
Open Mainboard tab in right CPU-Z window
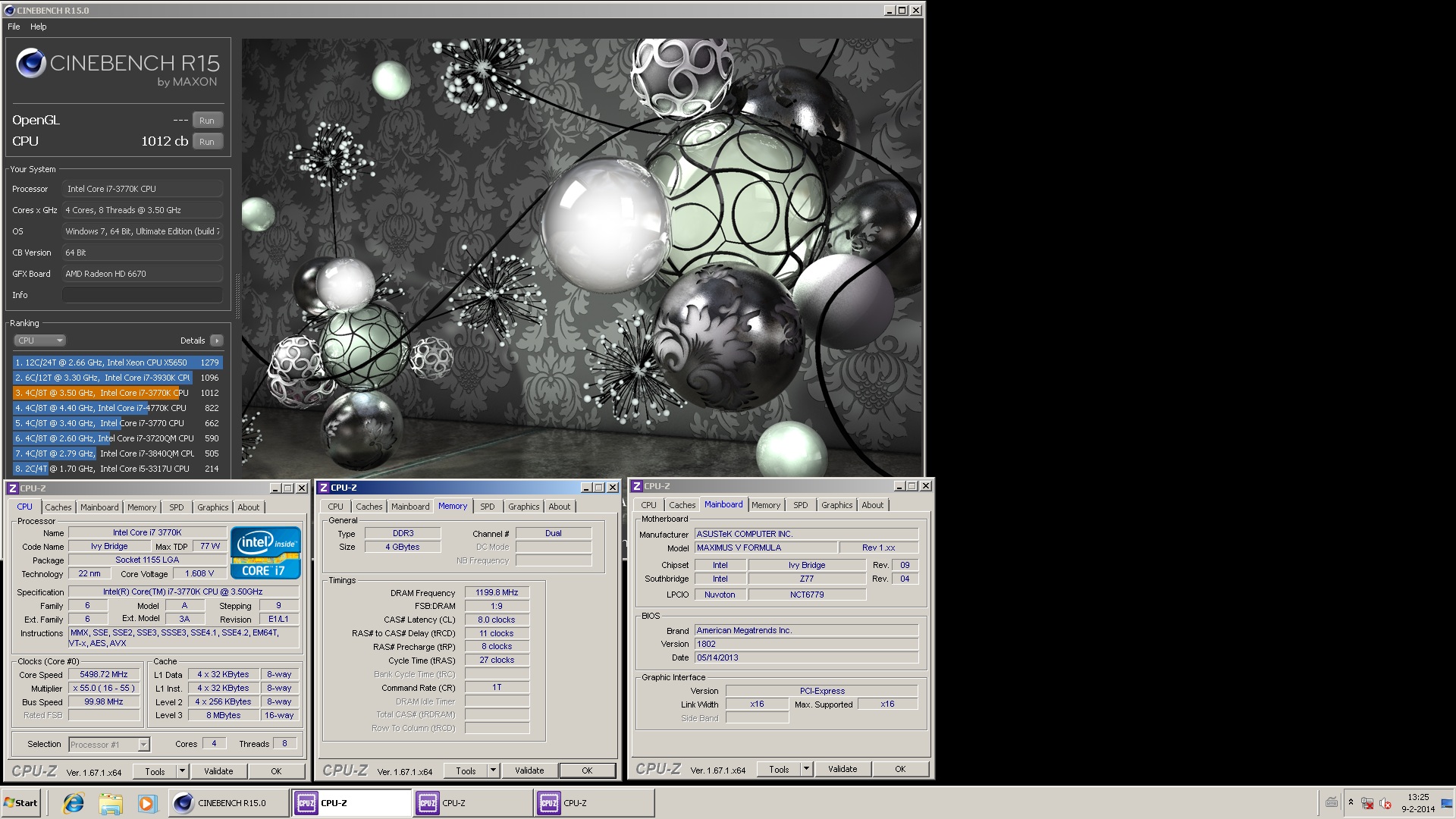(723, 504)
